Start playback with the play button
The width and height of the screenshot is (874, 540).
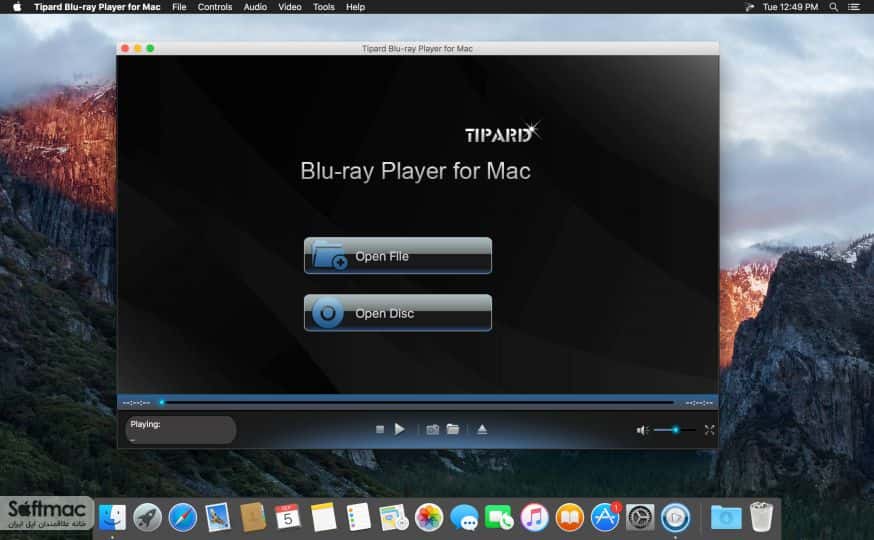(x=399, y=429)
